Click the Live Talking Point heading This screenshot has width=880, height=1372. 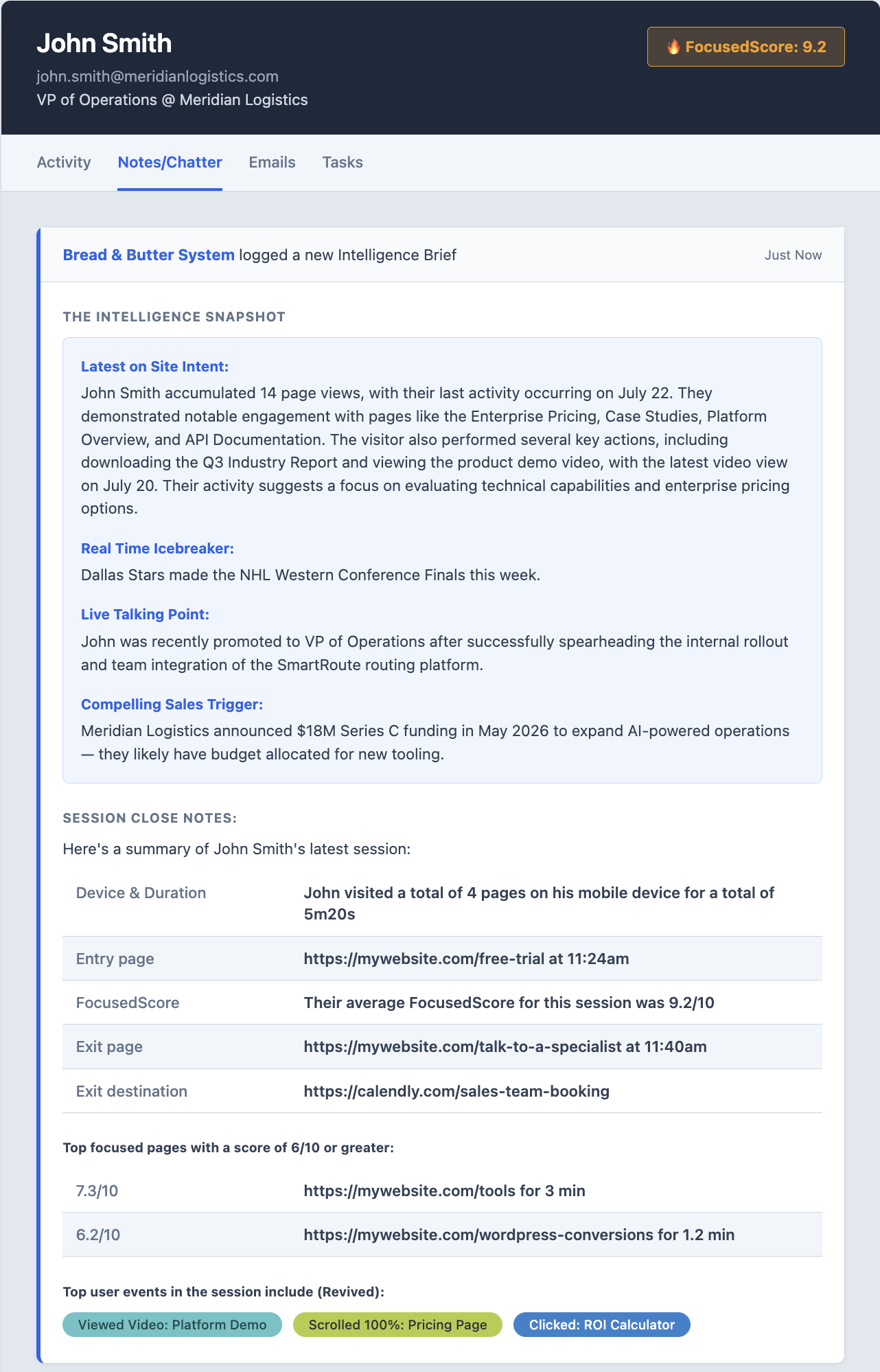click(x=145, y=615)
